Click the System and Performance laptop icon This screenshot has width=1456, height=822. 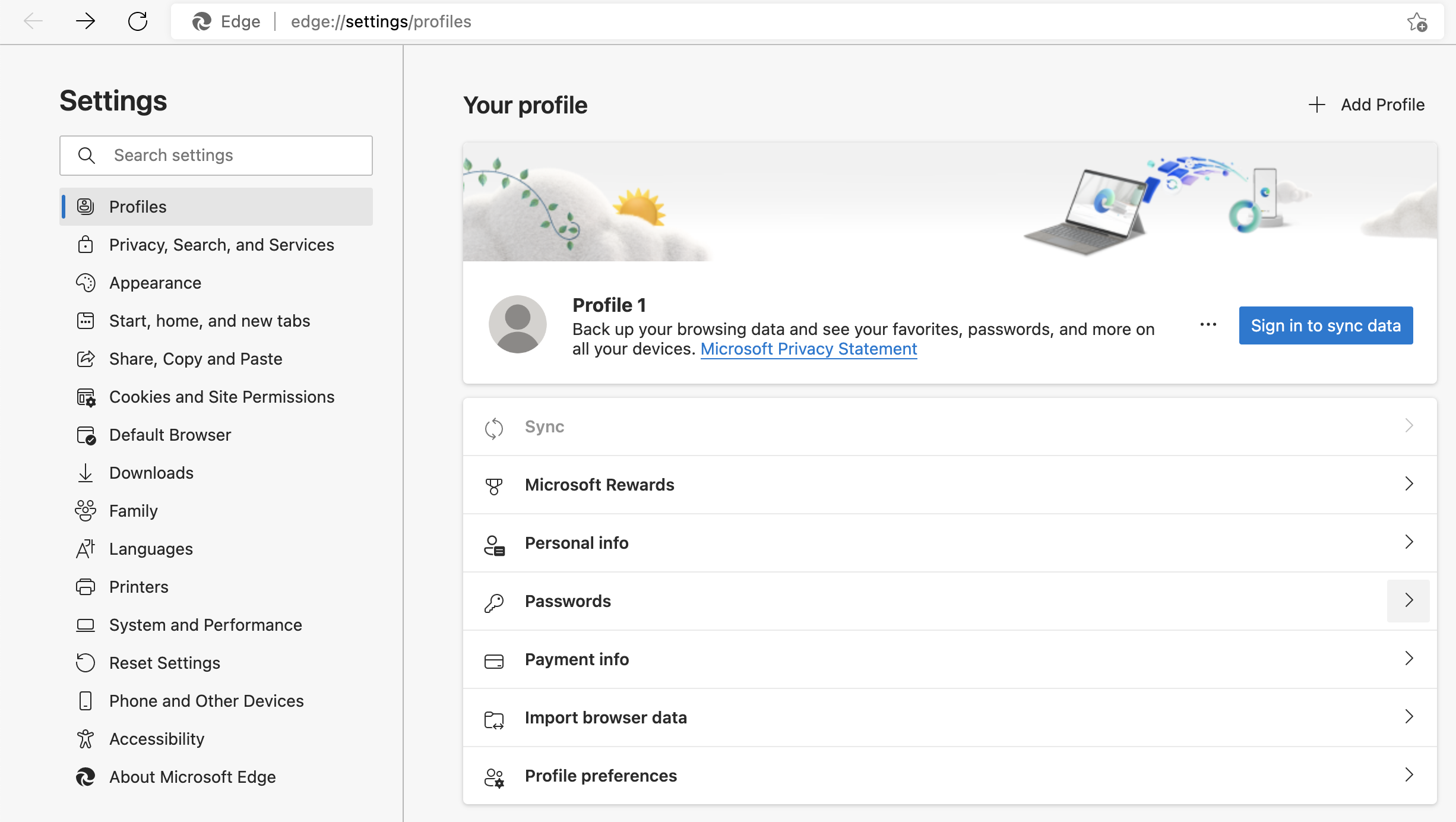[86, 625]
